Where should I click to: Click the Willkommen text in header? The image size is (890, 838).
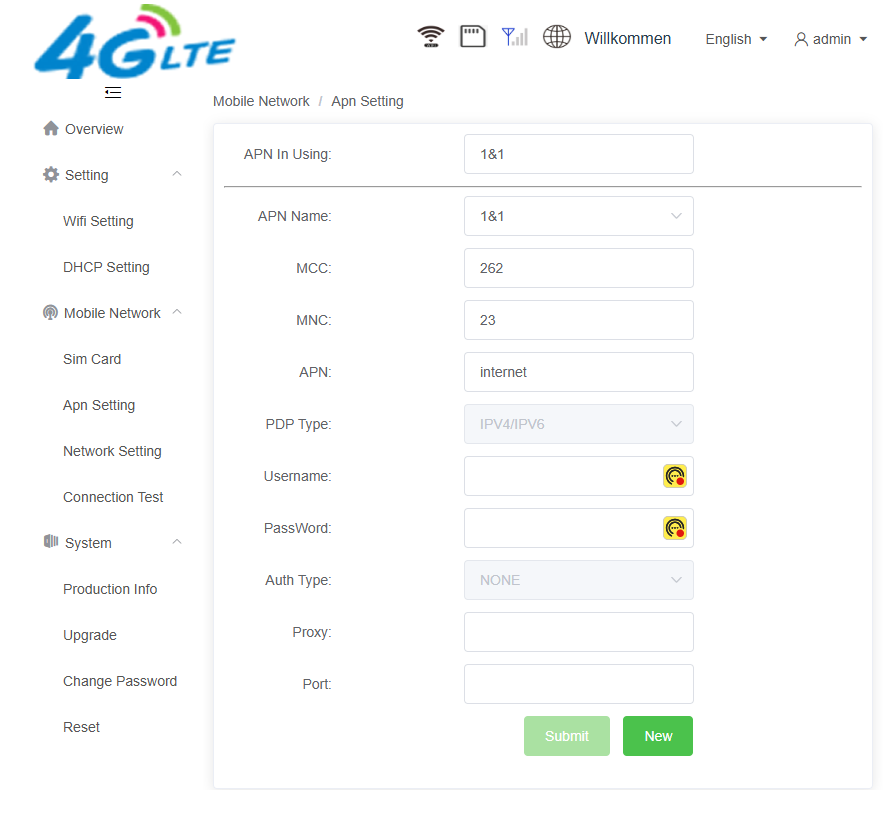click(x=628, y=38)
